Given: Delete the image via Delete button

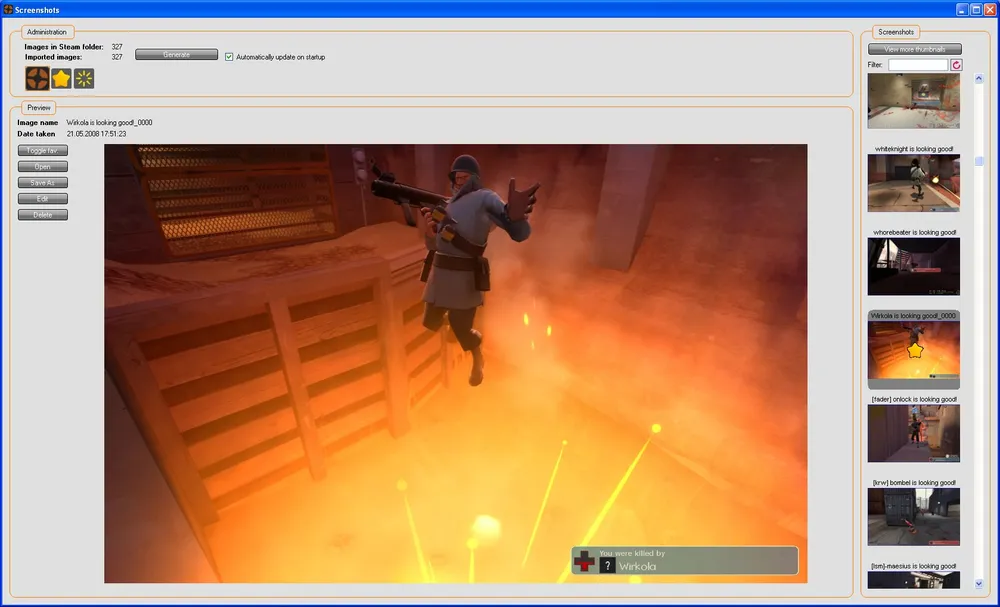Looking at the screenshot, I should (x=43, y=215).
